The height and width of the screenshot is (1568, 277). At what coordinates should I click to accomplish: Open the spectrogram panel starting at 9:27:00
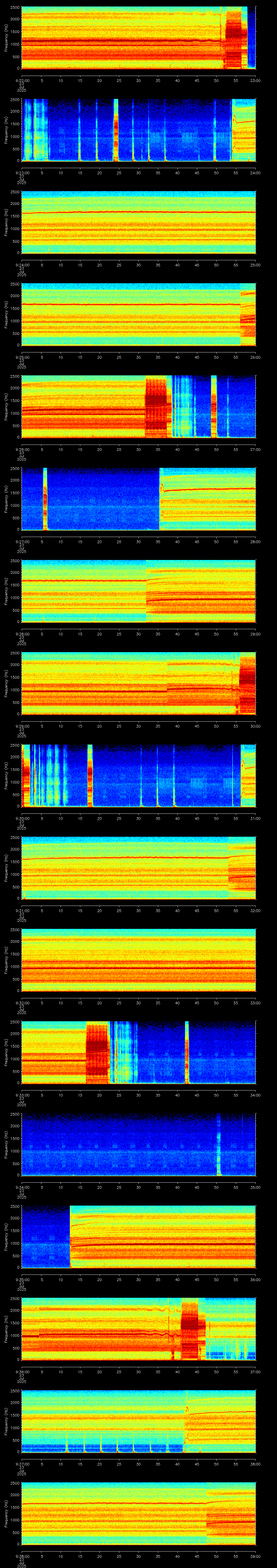(x=138, y=499)
